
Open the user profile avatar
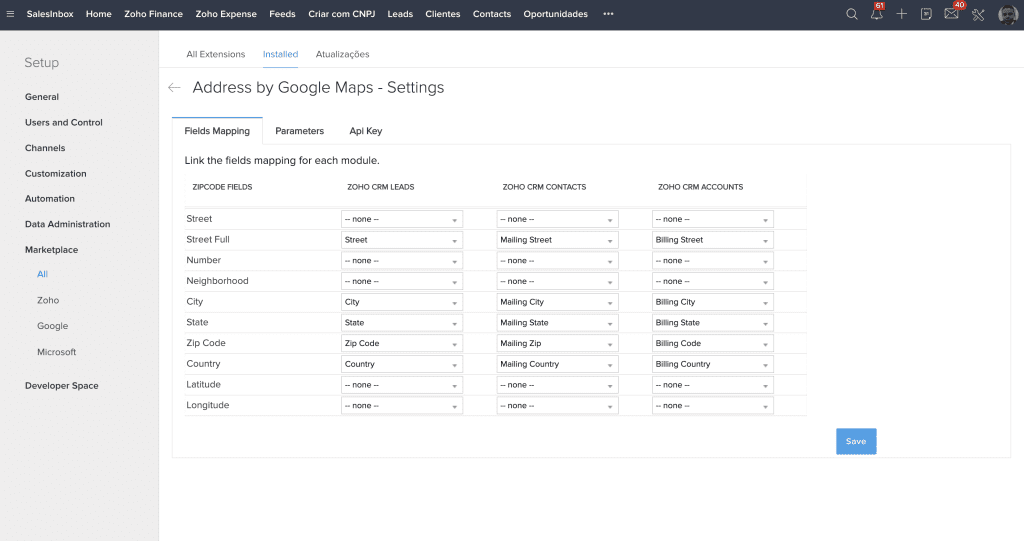tap(1008, 14)
